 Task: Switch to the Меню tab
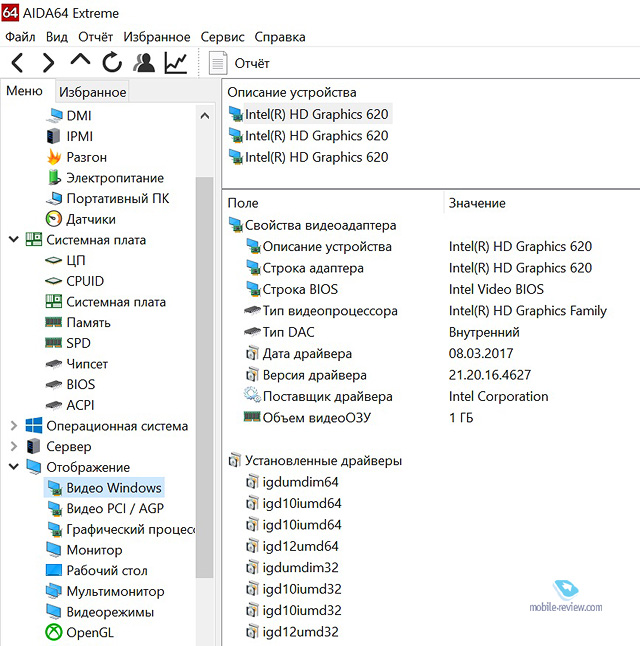(24, 91)
